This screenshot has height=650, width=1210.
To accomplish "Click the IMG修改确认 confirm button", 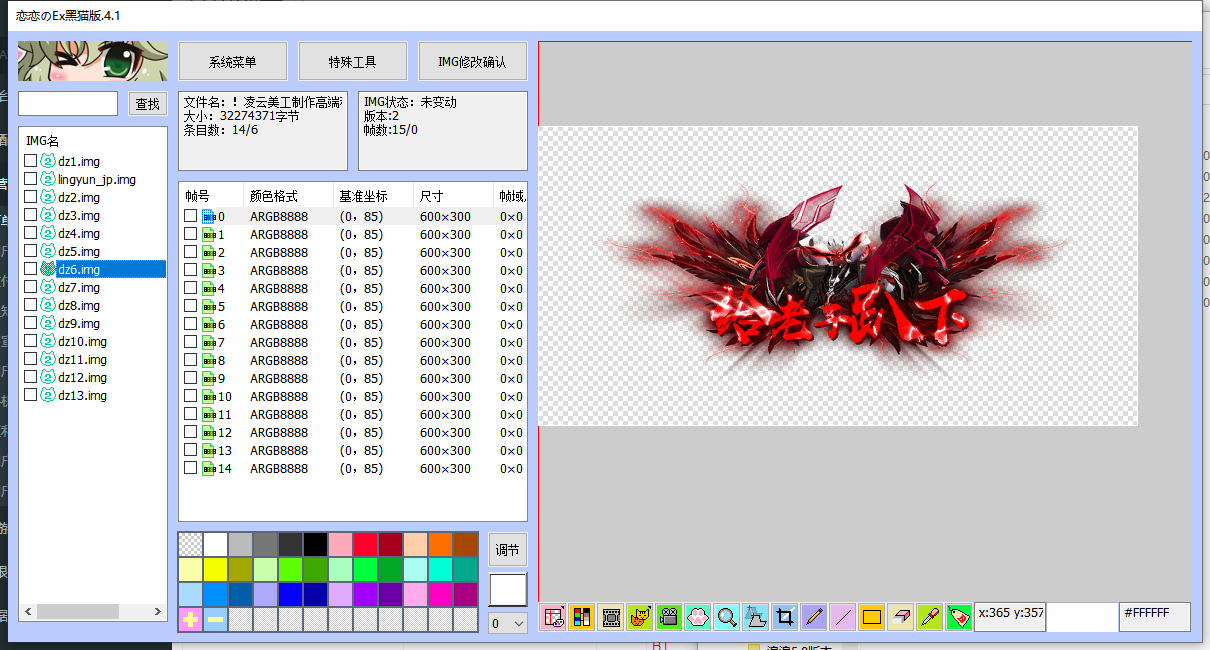I will pos(472,62).
